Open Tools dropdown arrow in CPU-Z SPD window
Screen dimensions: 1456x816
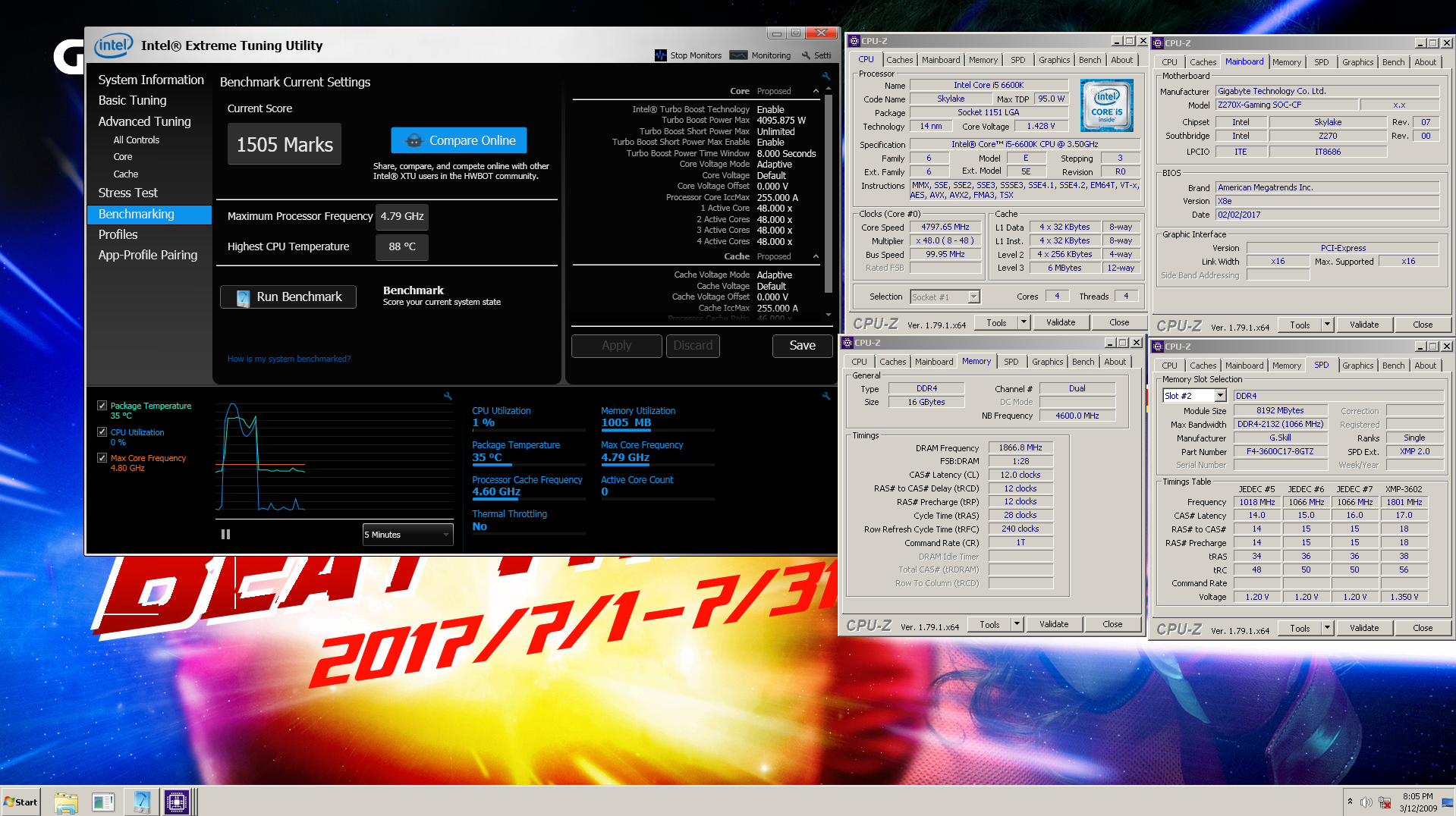pos(1326,628)
